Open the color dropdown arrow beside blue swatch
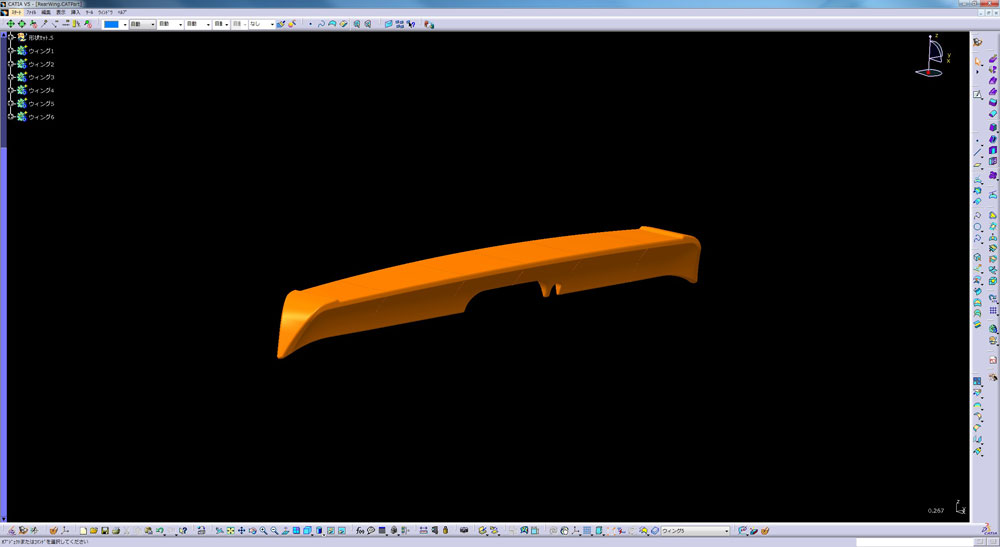 pos(125,24)
